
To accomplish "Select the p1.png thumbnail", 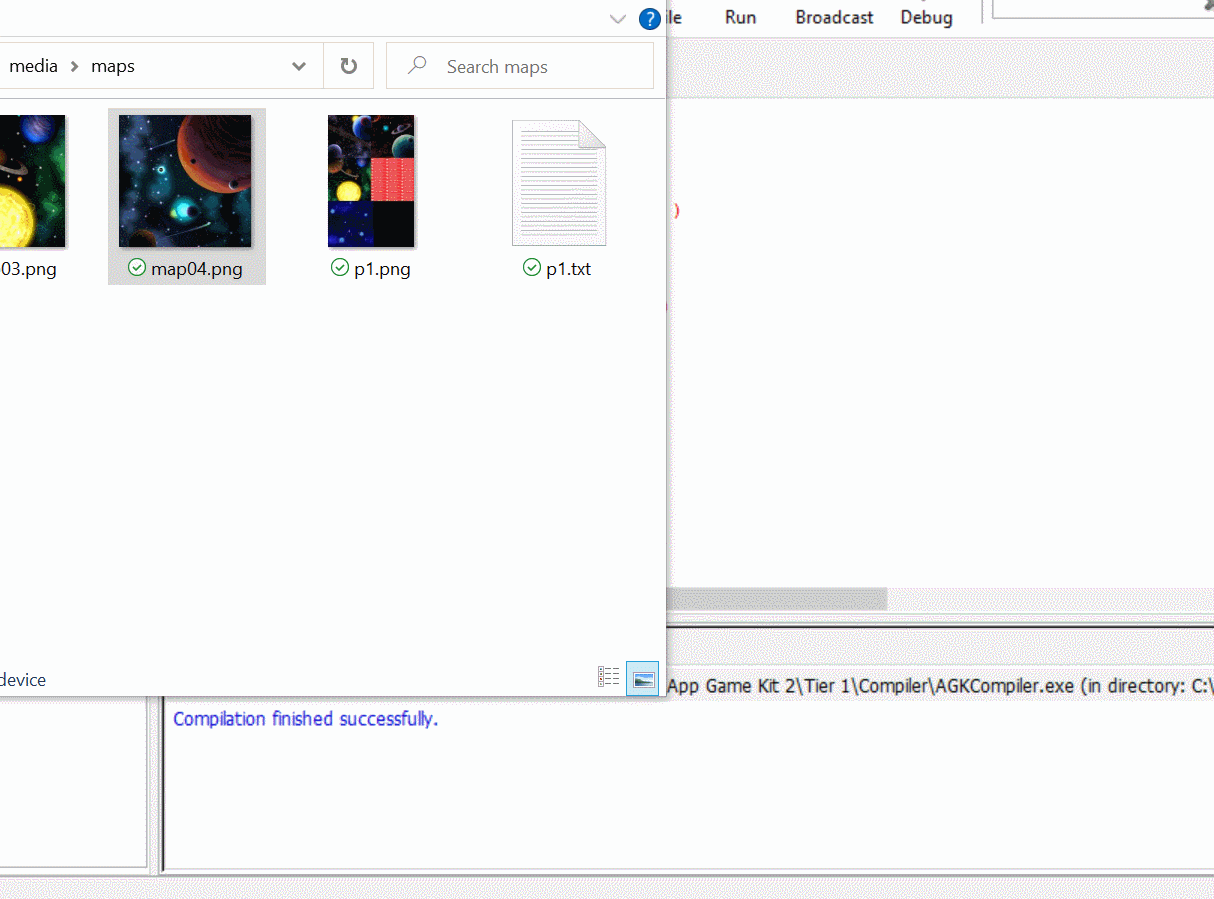I will (x=371, y=181).
